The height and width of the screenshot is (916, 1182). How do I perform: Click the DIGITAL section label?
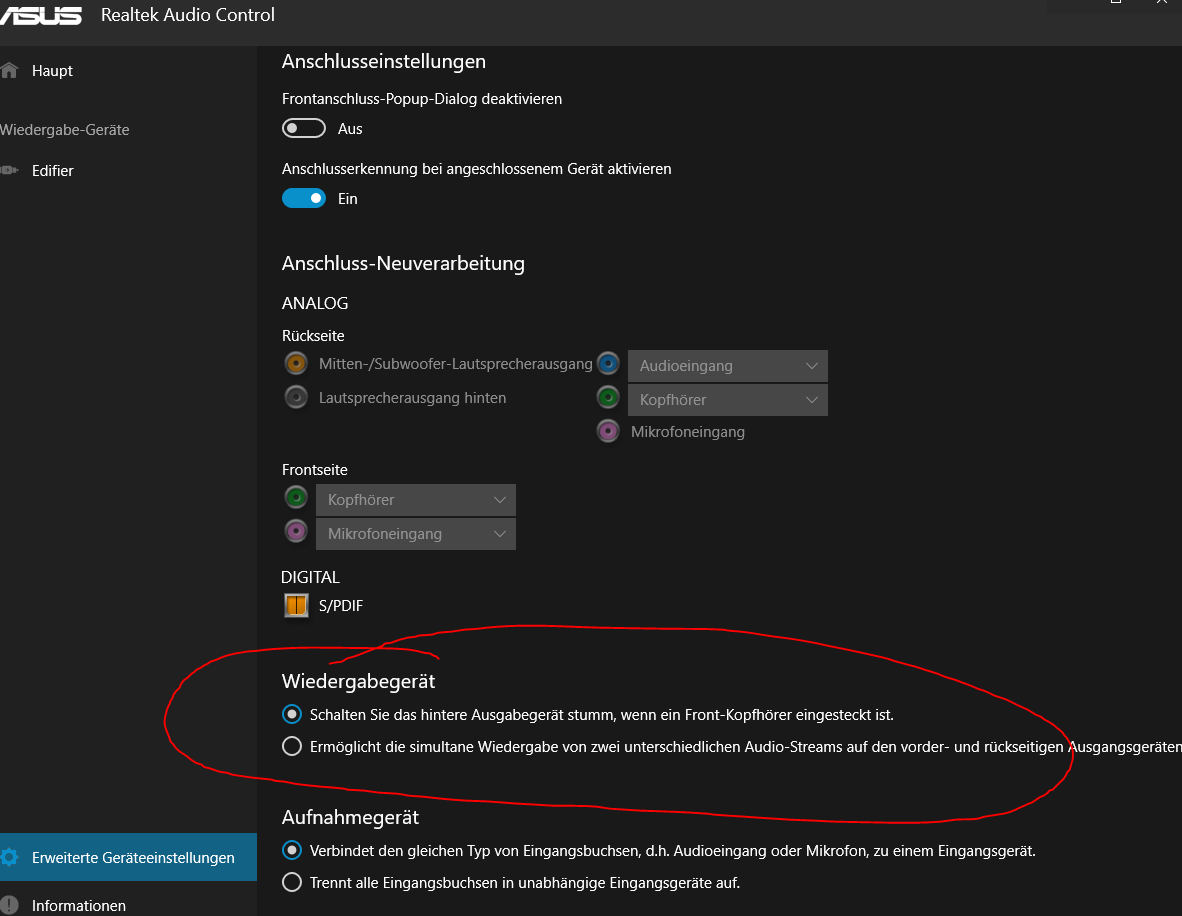[x=311, y=577]
